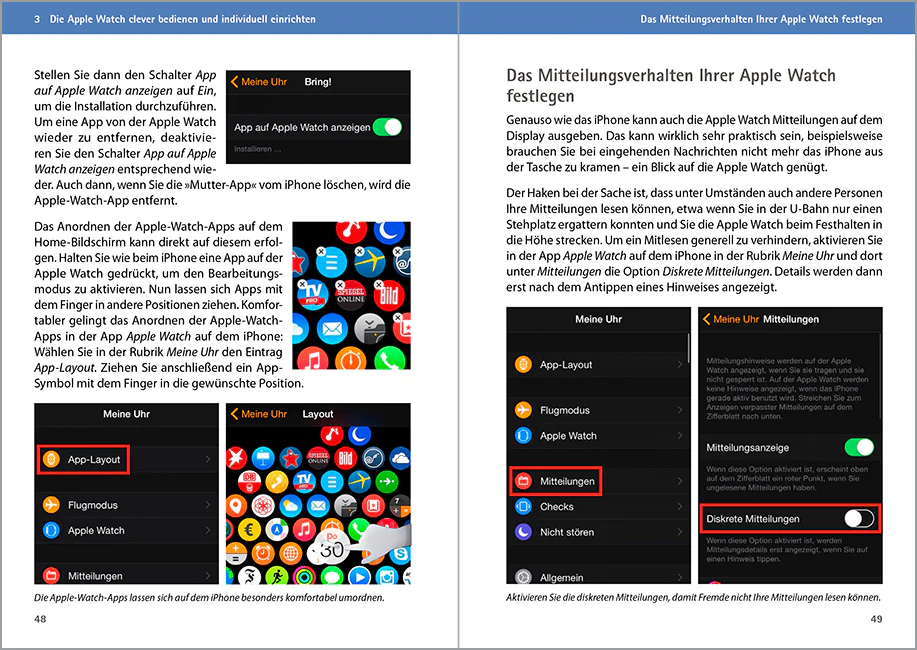The height and width of the screenshot is (650, 917).
Task: Open chevron of Flugmodus row on page 49
Action: [x=680, y=410]
